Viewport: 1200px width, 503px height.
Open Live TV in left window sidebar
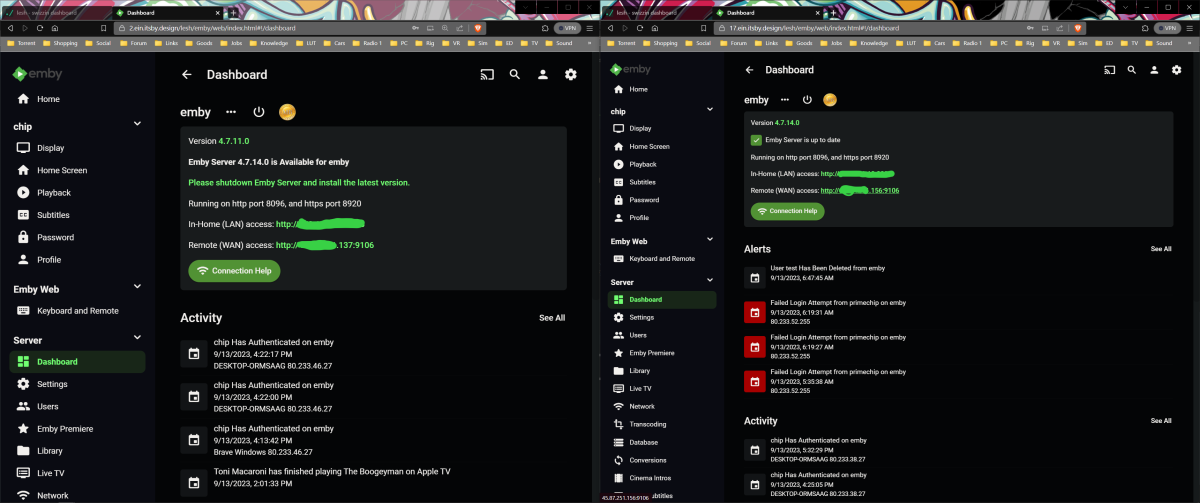click(77, 473)
